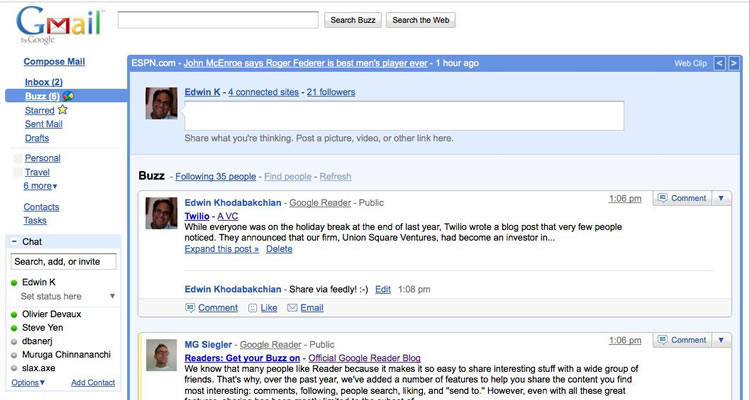This screenshot has height=400, width=750.
Task: Select Buzz (6) in sidebar
Action: click(x=42, y=96)
